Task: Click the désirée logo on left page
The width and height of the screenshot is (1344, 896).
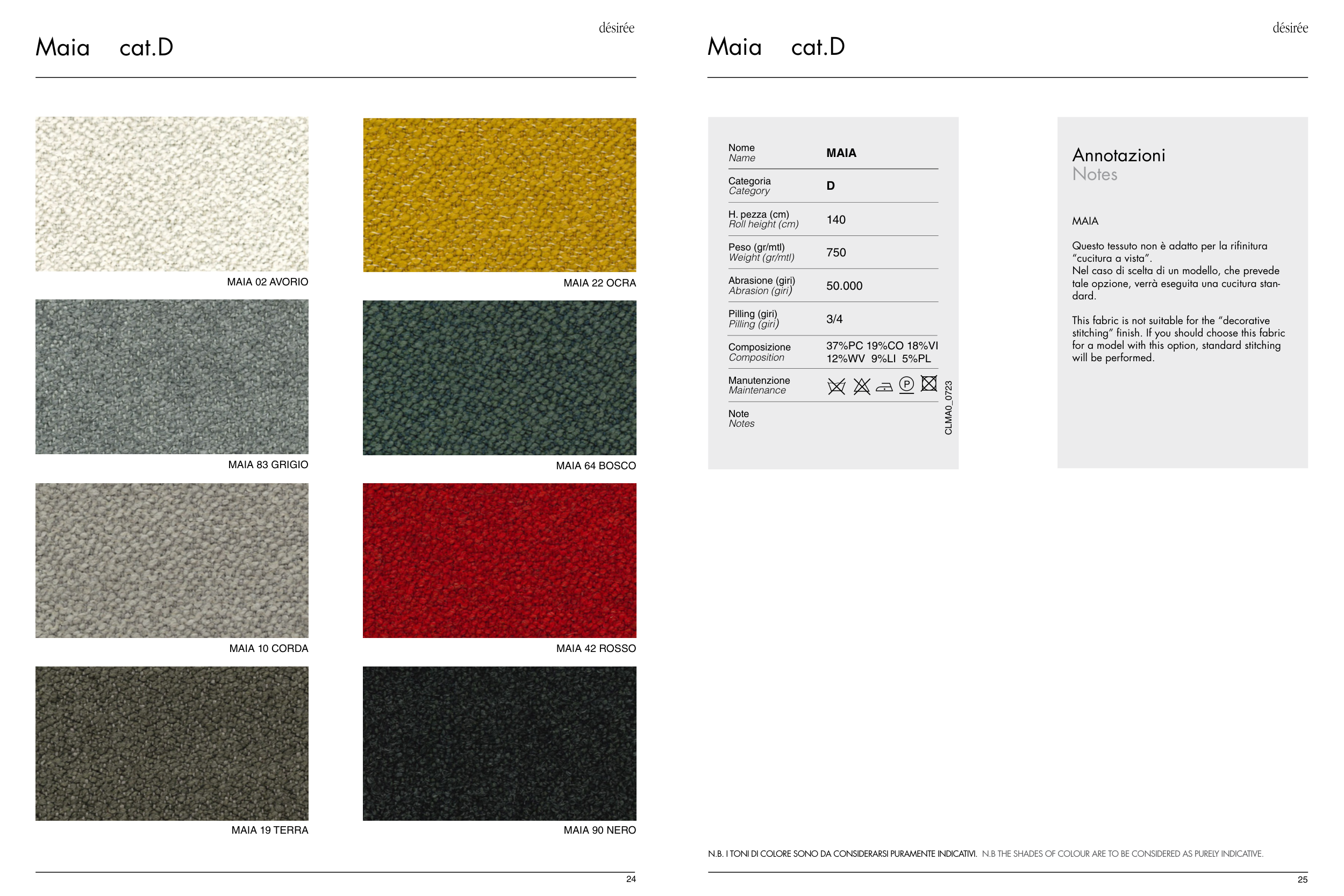Action: tap(616, 28)
